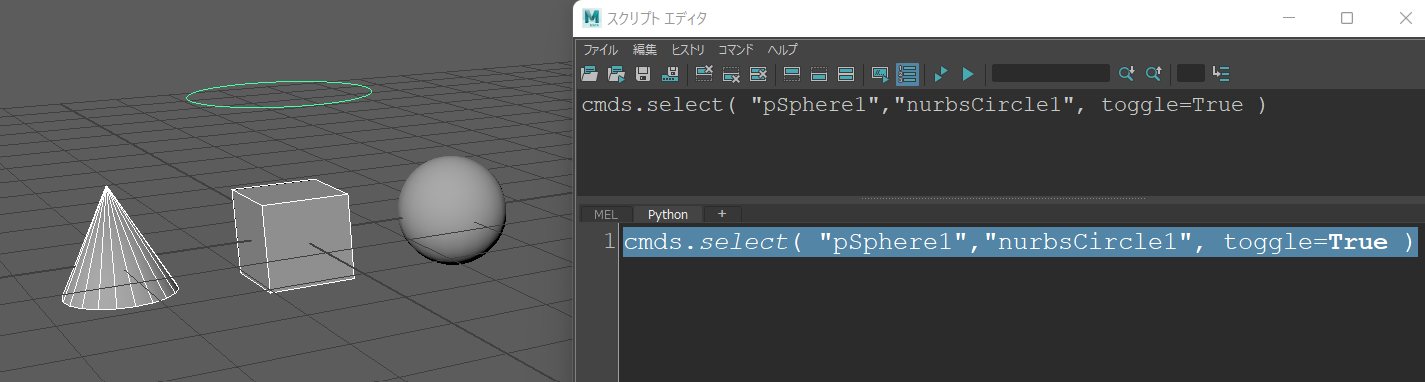Select the sphere in the viewport
Image resolution: width=1425 pixels, height=382 pixels.
point(452,211)
